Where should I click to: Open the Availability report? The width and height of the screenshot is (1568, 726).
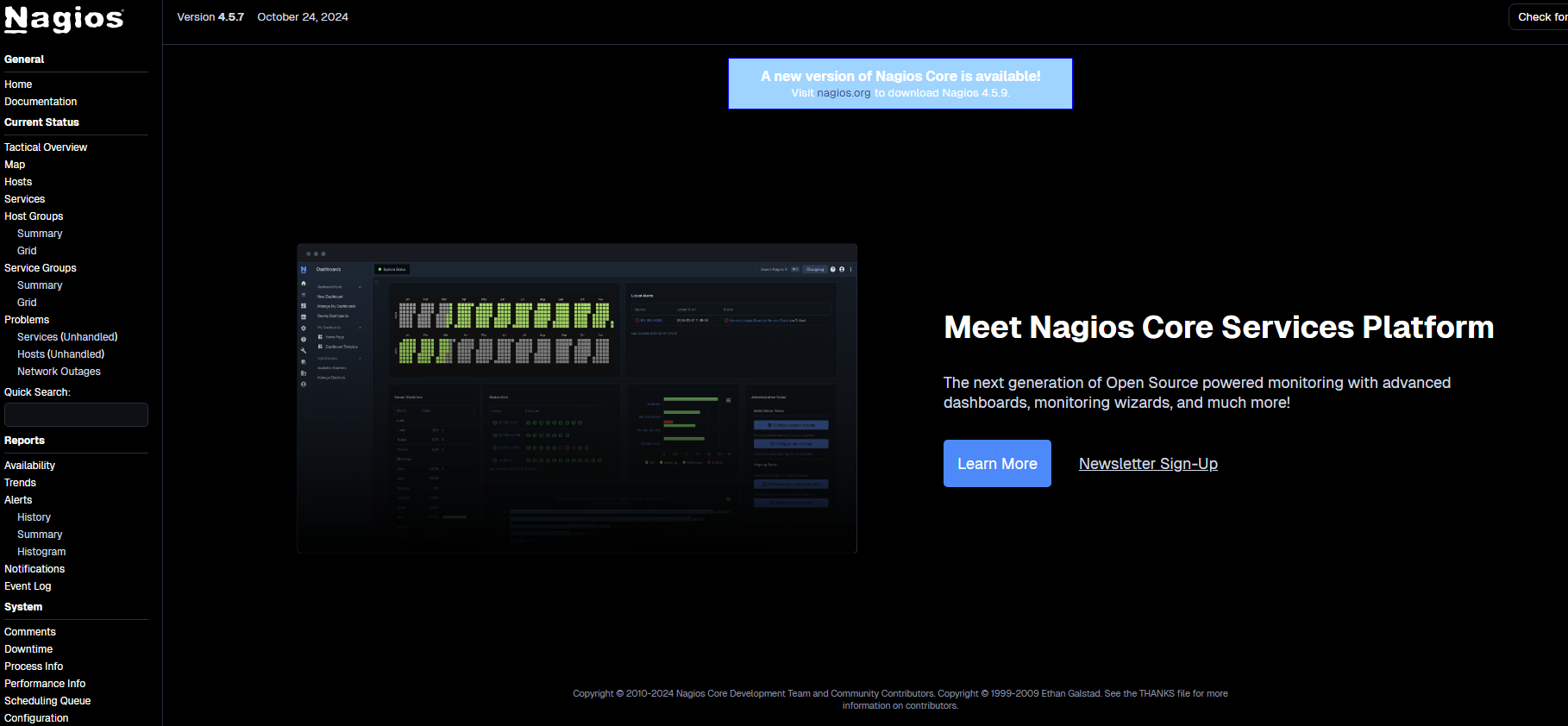point(29,466)
